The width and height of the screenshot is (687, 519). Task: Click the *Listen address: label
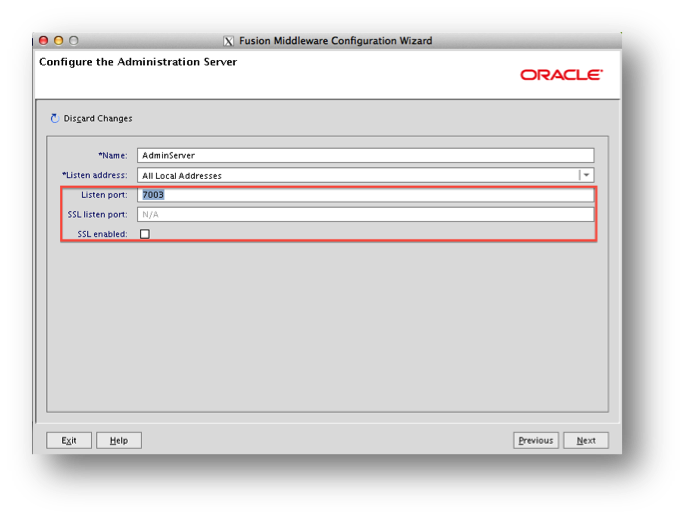(95, 175)
